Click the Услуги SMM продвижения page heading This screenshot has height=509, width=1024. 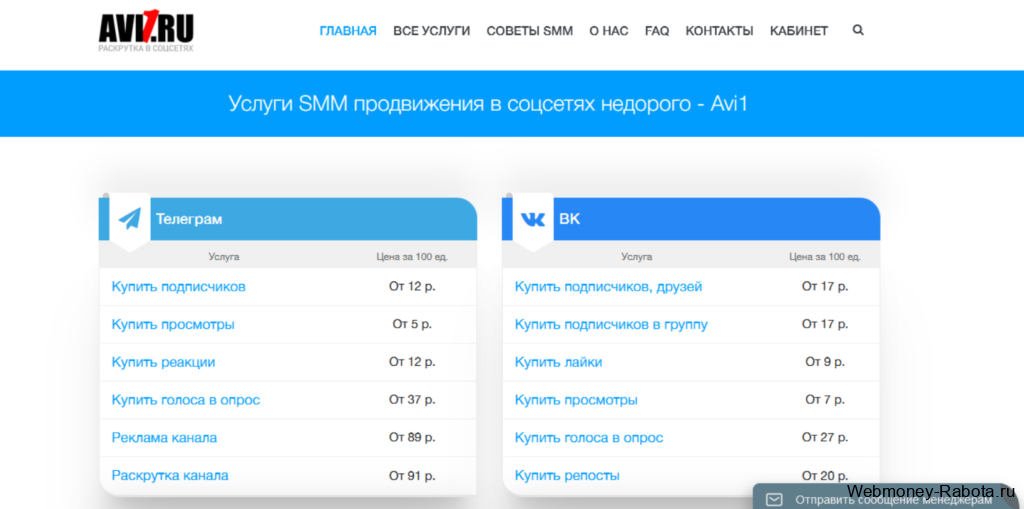click(x=488, y=104)
